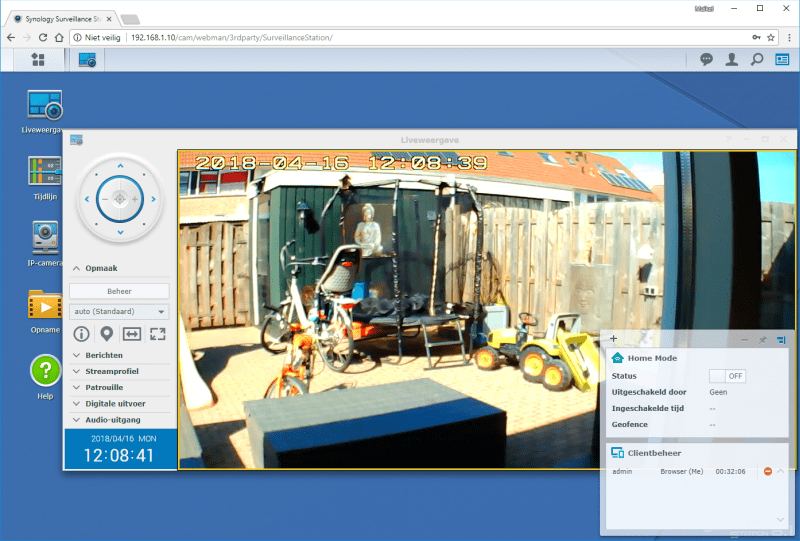
Task: Pan camera right with PTZ arrow
Action: pyautogui.click(x=153, y=199)
